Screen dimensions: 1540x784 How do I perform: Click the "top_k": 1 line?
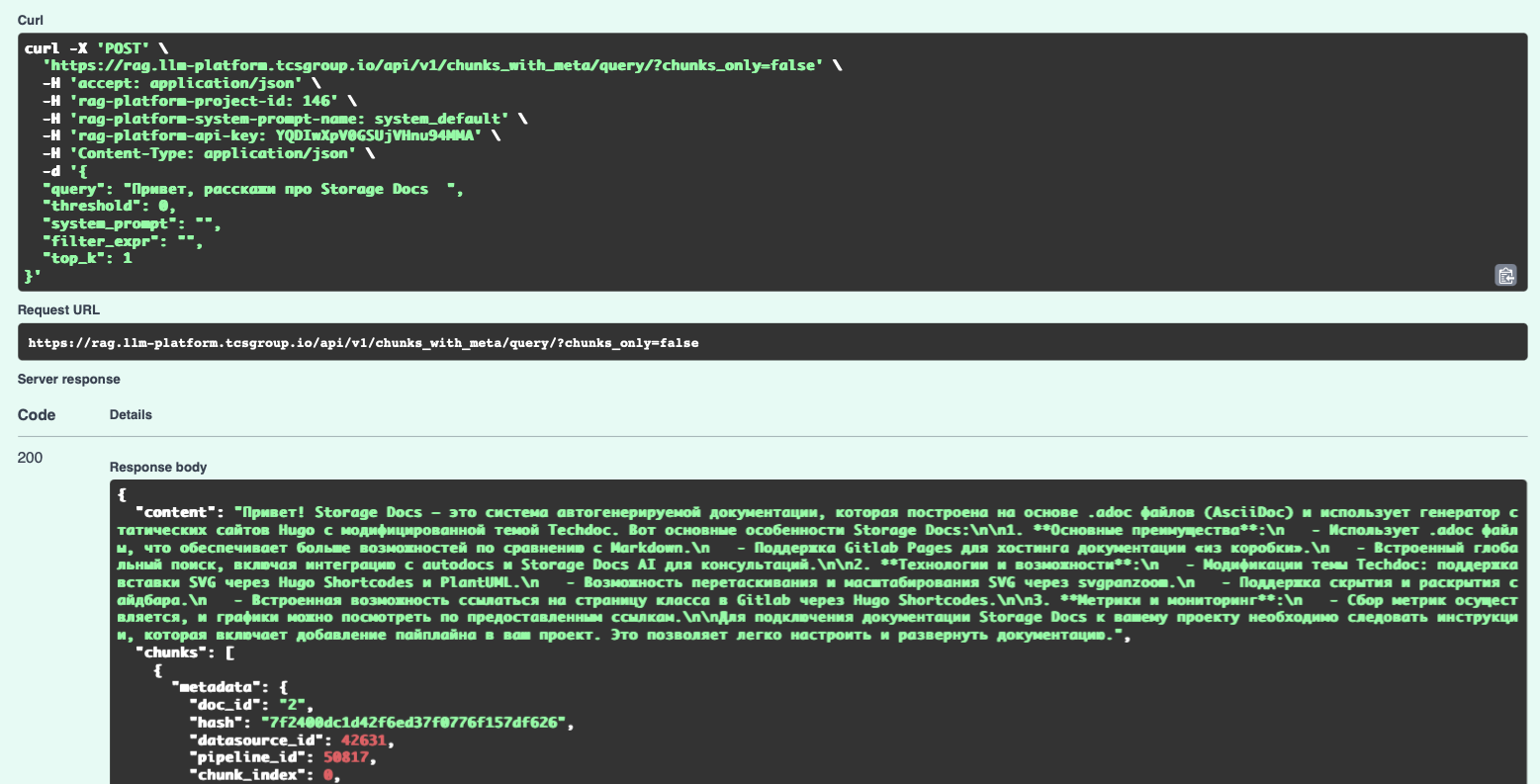coord(87,258)
